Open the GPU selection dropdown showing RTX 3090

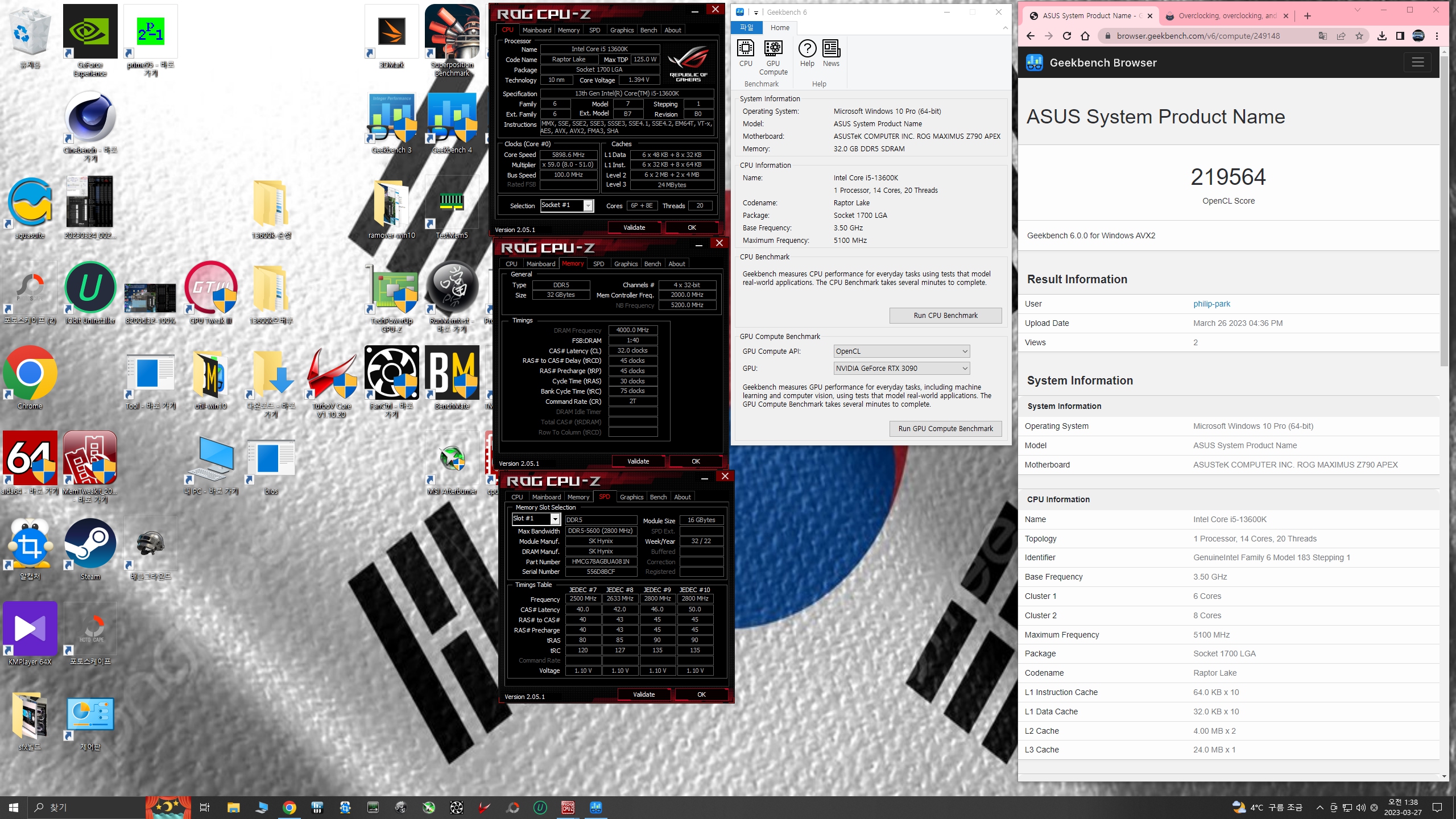pos(901,369)
